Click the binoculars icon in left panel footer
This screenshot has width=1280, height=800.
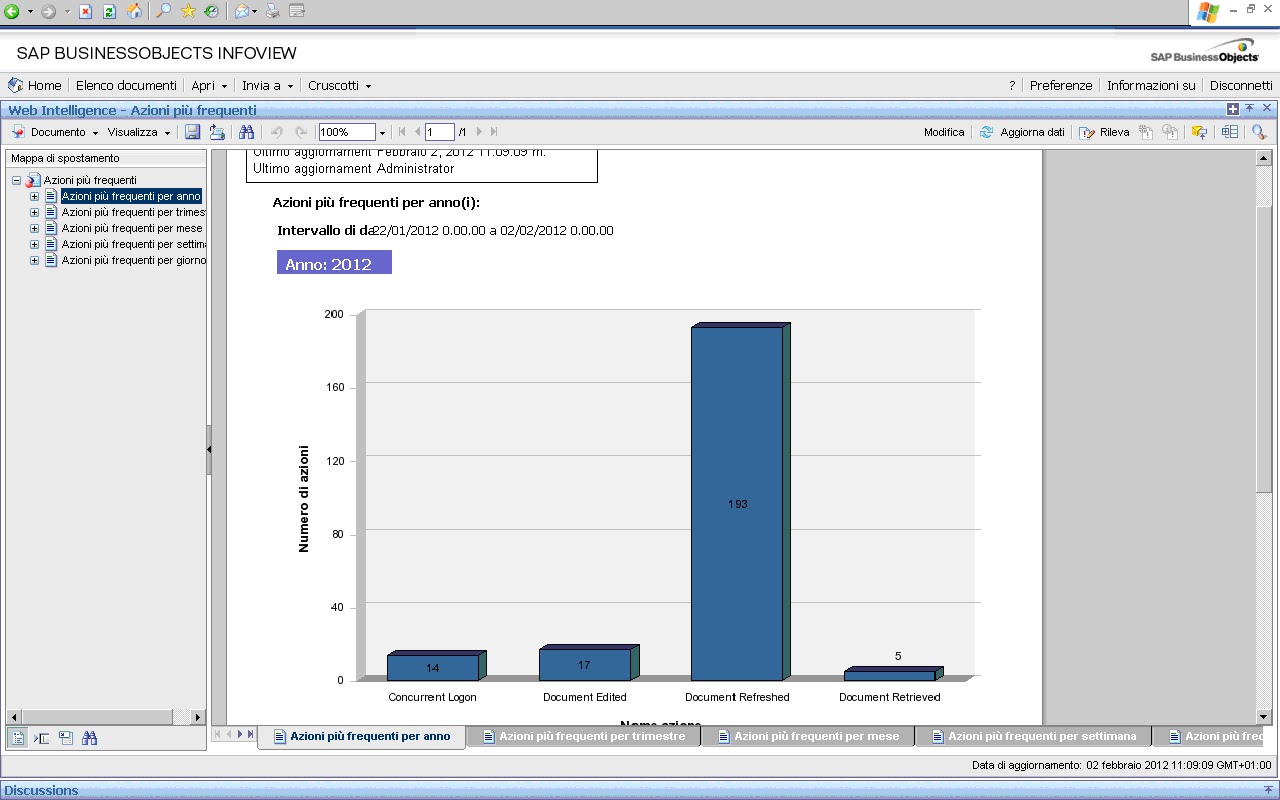tap(89, 737)
